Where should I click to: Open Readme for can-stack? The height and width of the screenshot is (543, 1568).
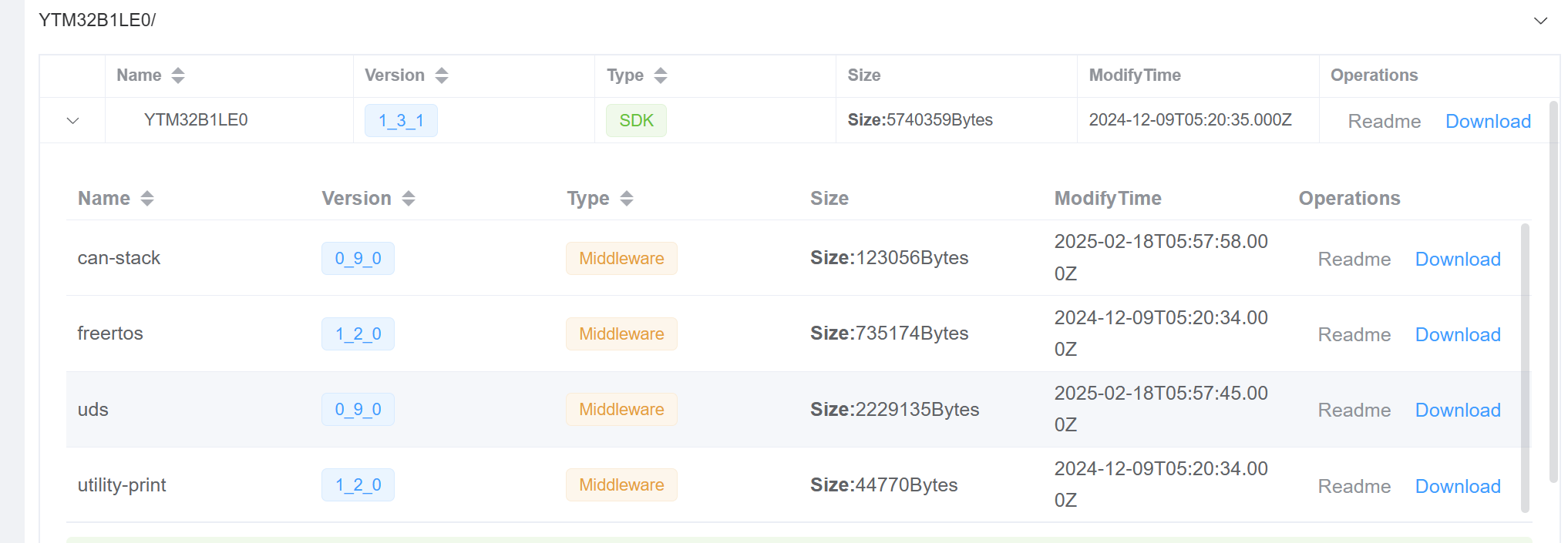click(1354, 260)
